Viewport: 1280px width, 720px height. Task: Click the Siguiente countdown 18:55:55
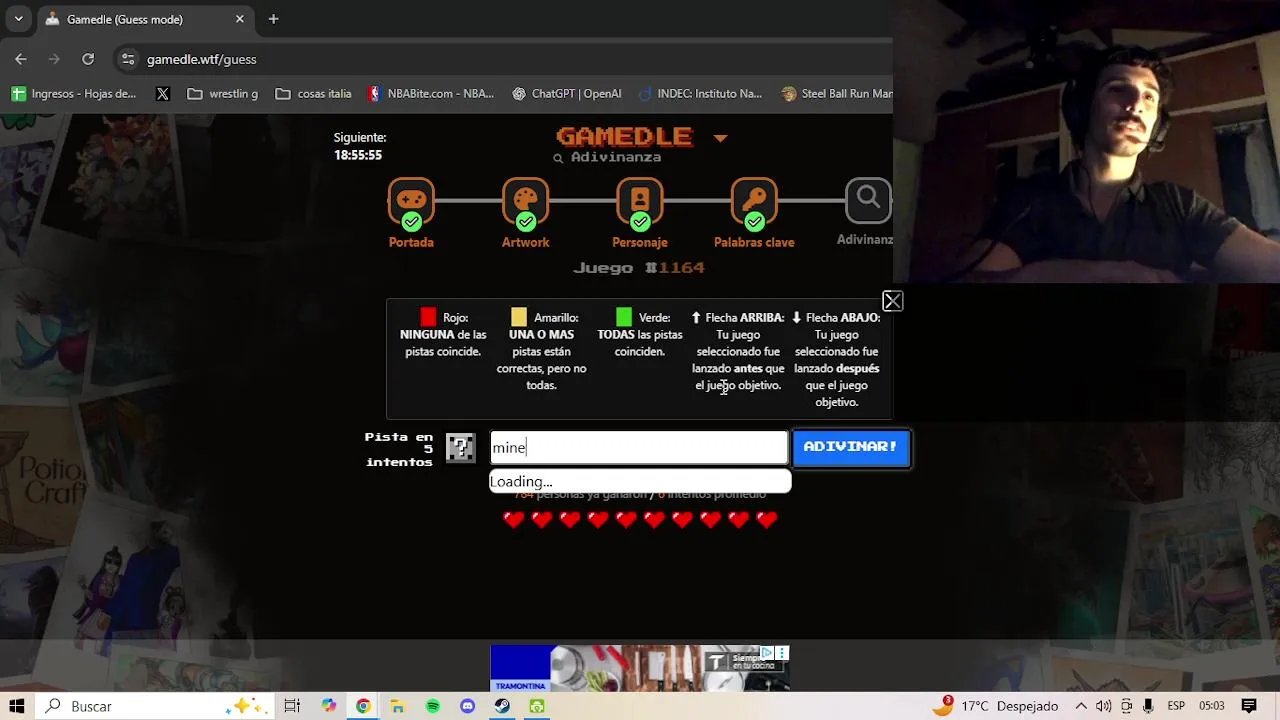coord(358,155)
